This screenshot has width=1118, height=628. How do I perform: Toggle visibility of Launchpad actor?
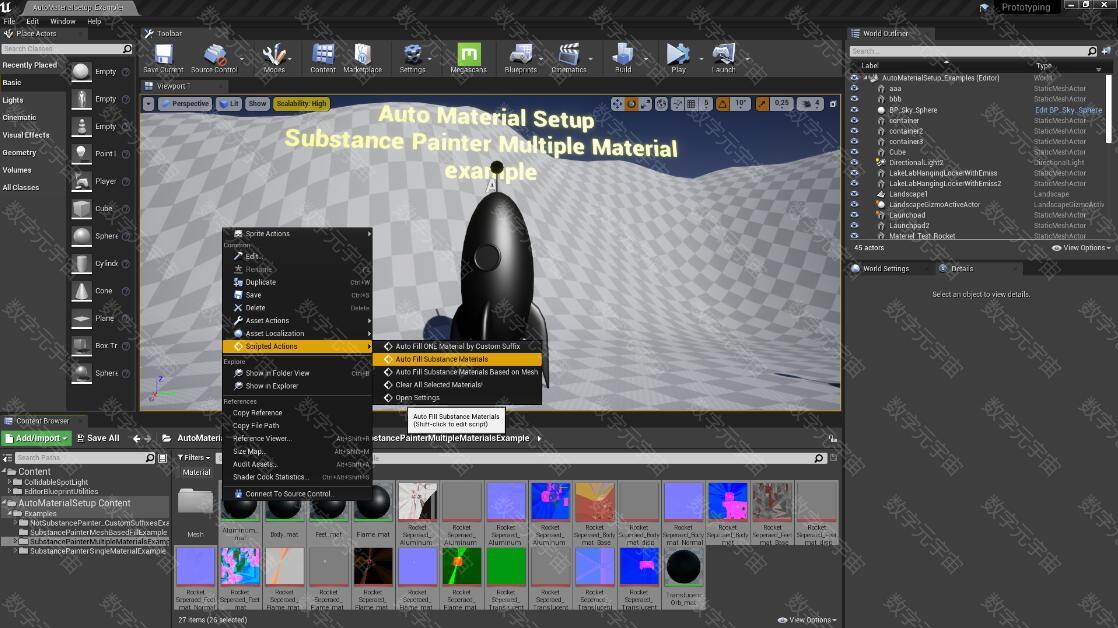pos(854,215)
